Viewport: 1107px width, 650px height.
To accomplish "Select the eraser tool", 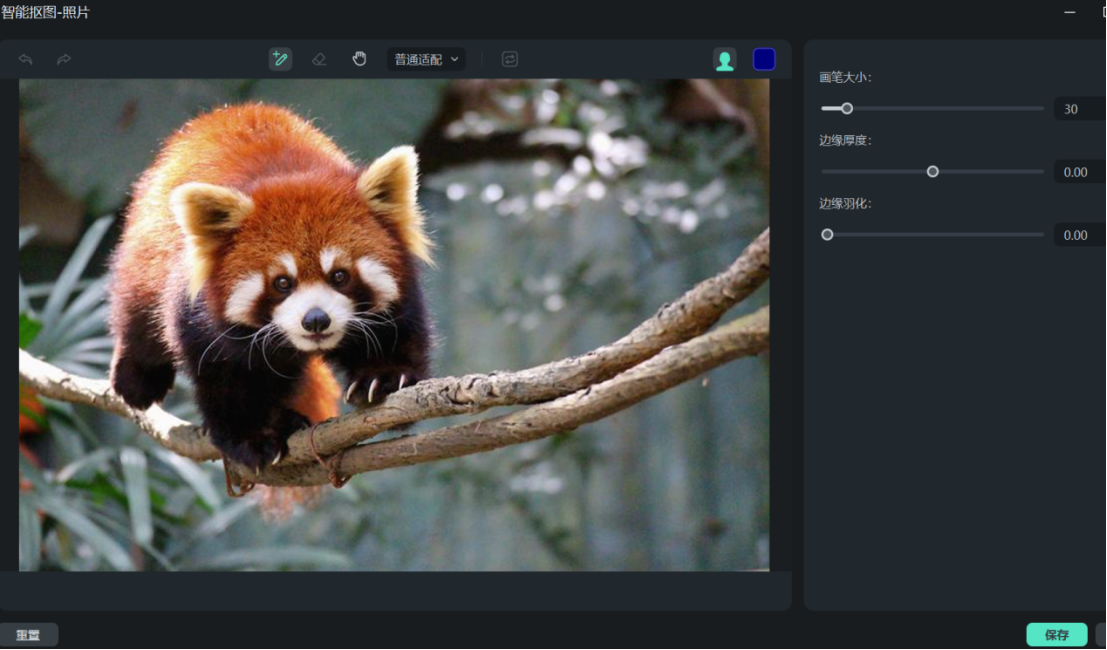I will (x=319, y=59).
